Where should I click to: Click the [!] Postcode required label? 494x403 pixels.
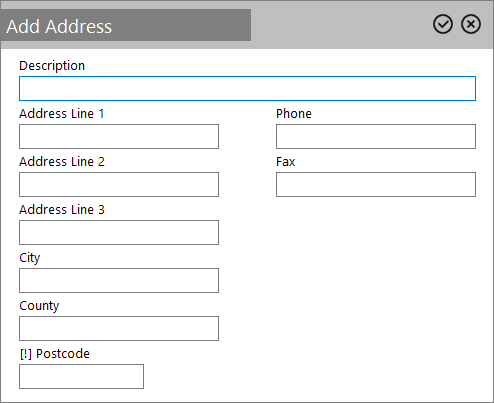(55, 354)
